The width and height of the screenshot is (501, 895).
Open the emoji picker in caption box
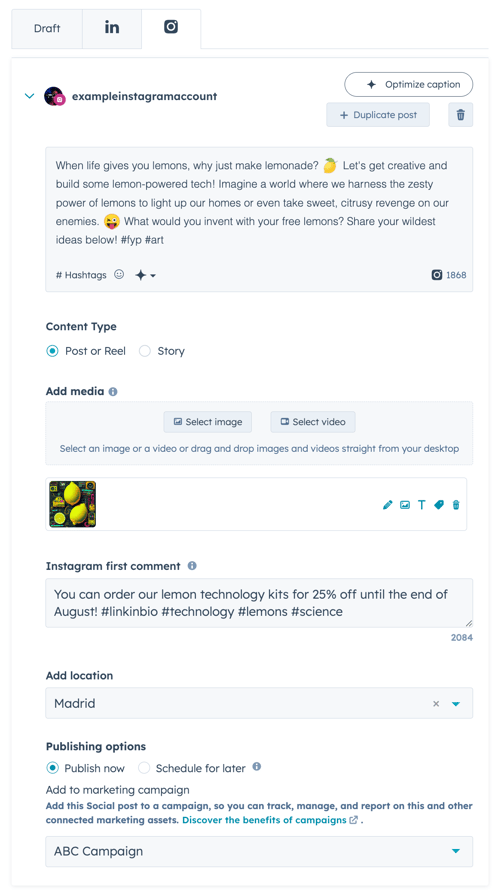[x=119, y=275]
